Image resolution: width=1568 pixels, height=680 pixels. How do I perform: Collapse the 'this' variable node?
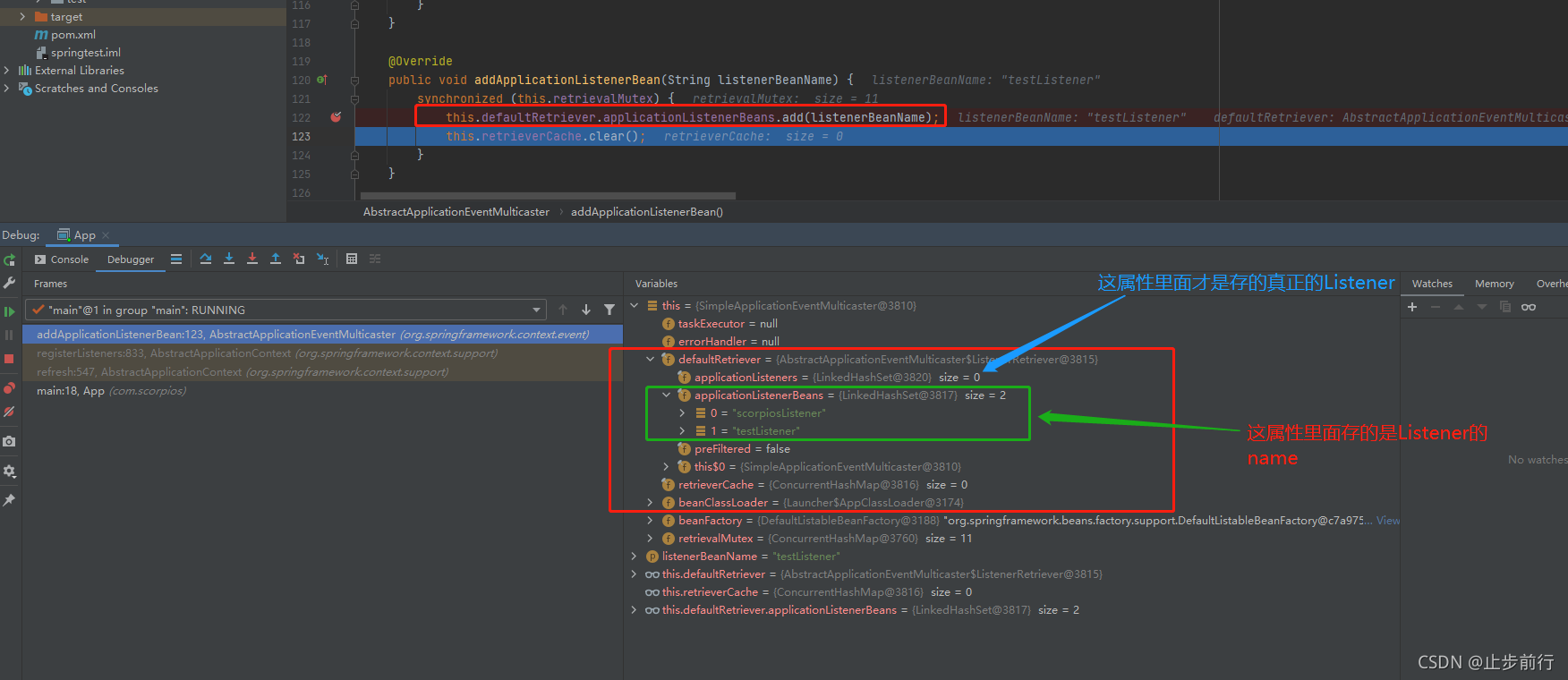[635, 306]
